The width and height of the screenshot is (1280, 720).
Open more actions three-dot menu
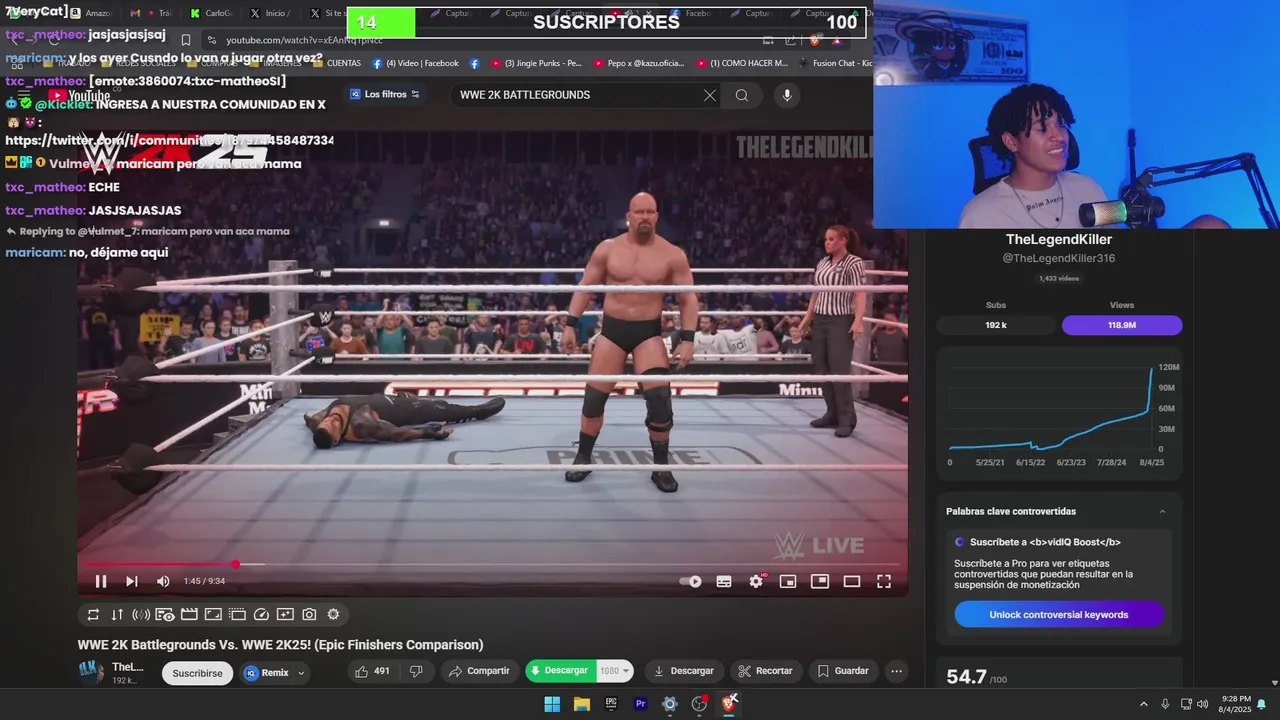(897, 671)
